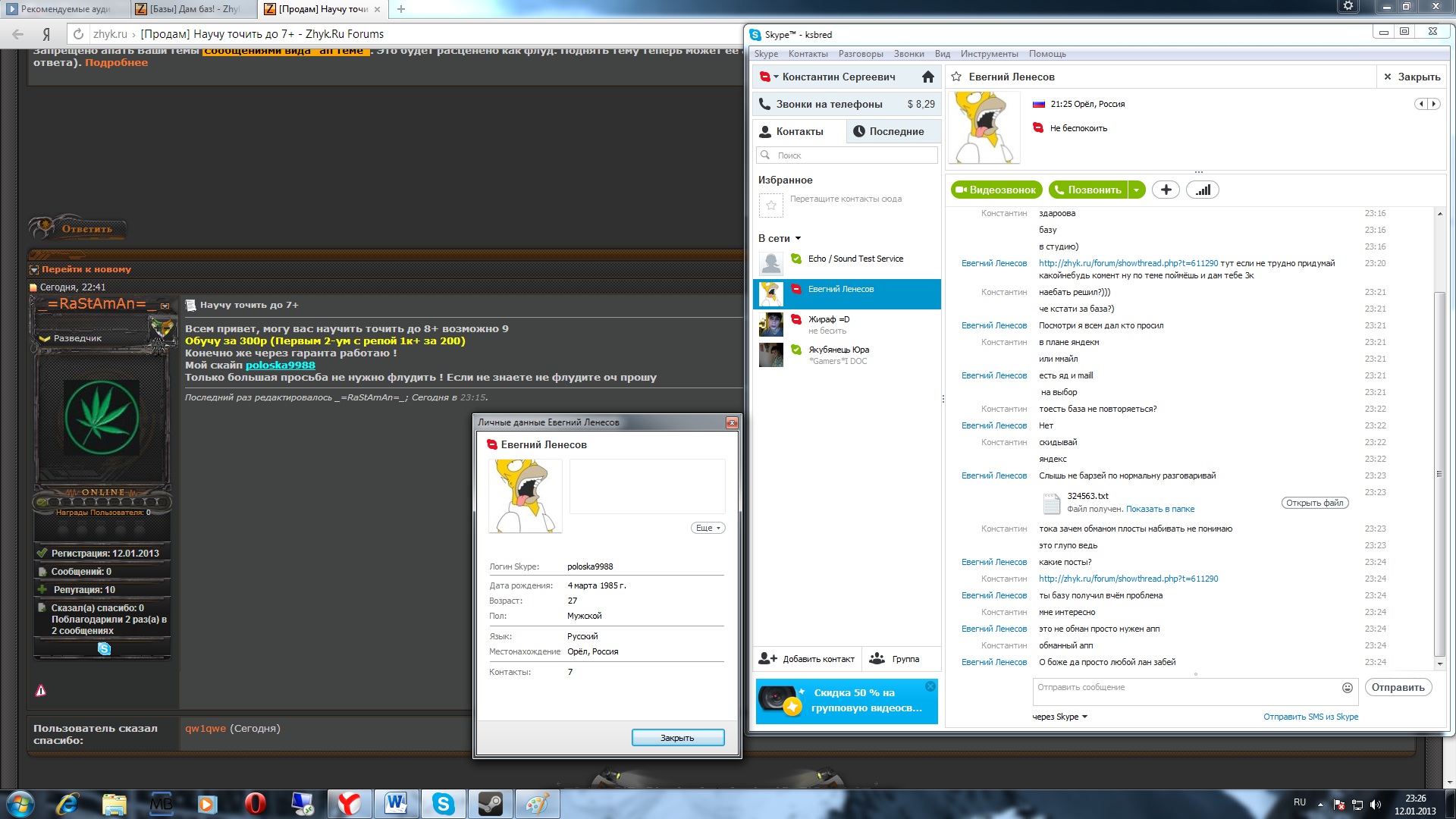Viewport: 1456px width, 819px height.
Task: Start a Видеозвонок with the contact
Action: coord(996,190)
